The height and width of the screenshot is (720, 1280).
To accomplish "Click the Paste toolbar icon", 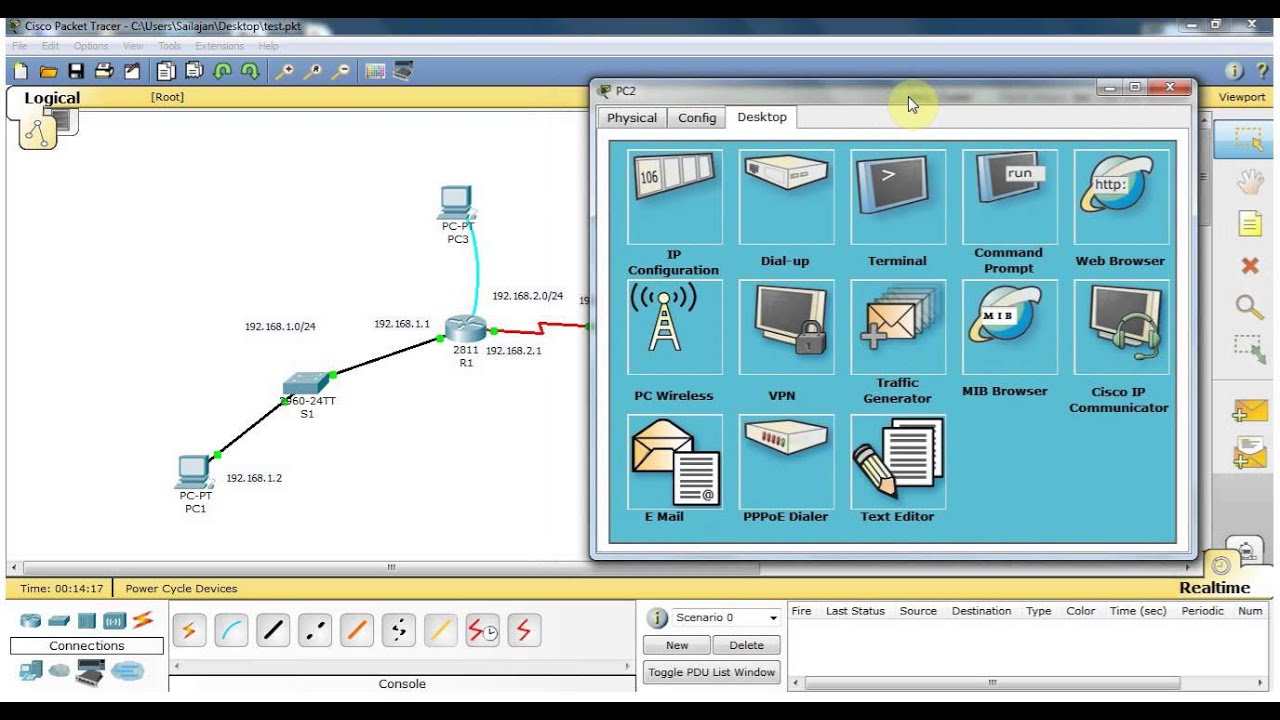I will click(x=194, y=71).
